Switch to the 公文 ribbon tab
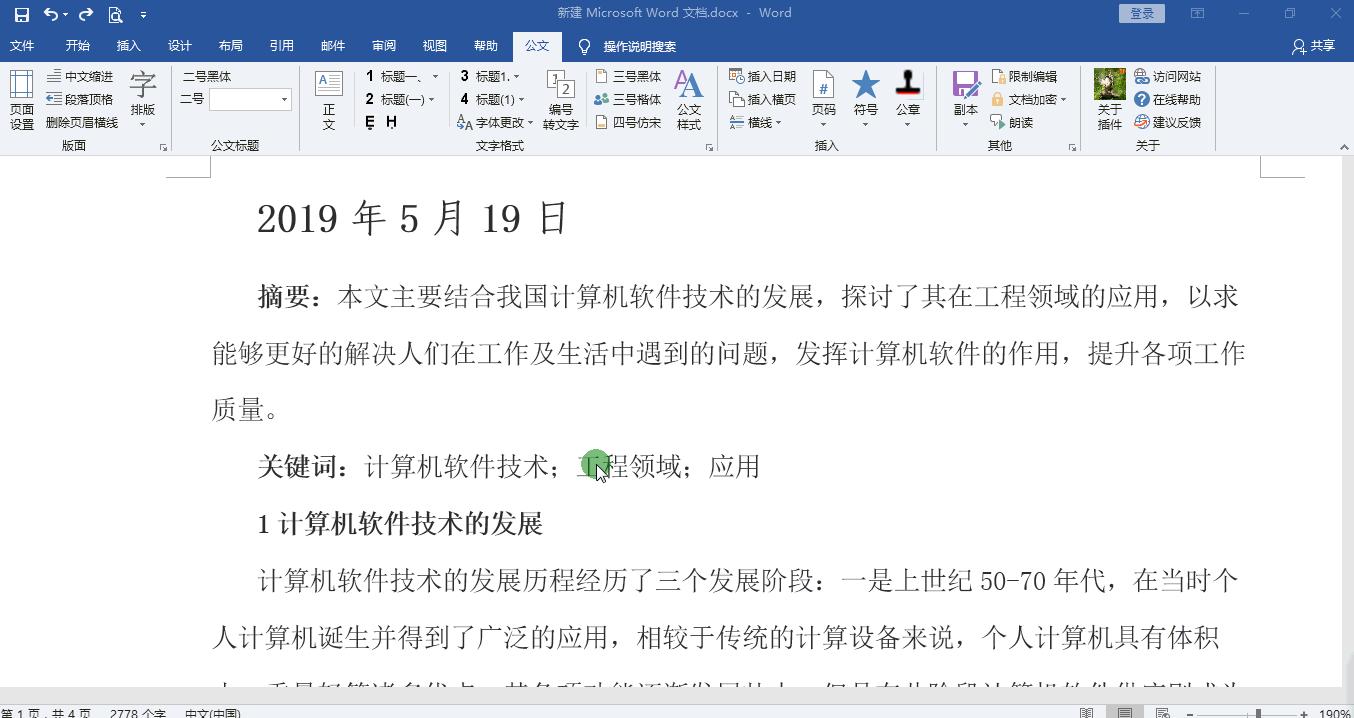Viewport: 1354px width, 718px height. pyautogui.click(x=537, y=45)
